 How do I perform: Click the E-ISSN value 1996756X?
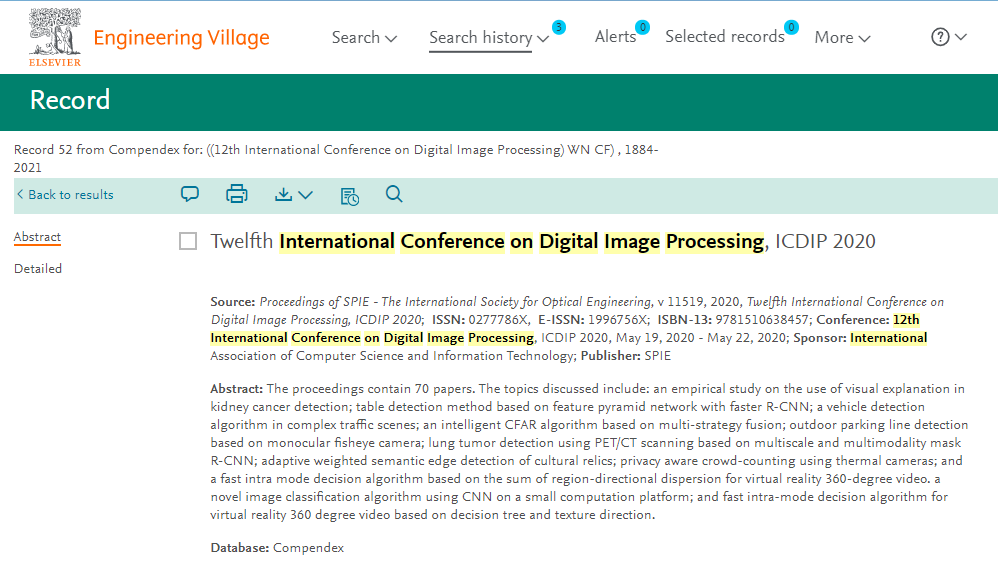pyautogui.click(x=617, y=319)
